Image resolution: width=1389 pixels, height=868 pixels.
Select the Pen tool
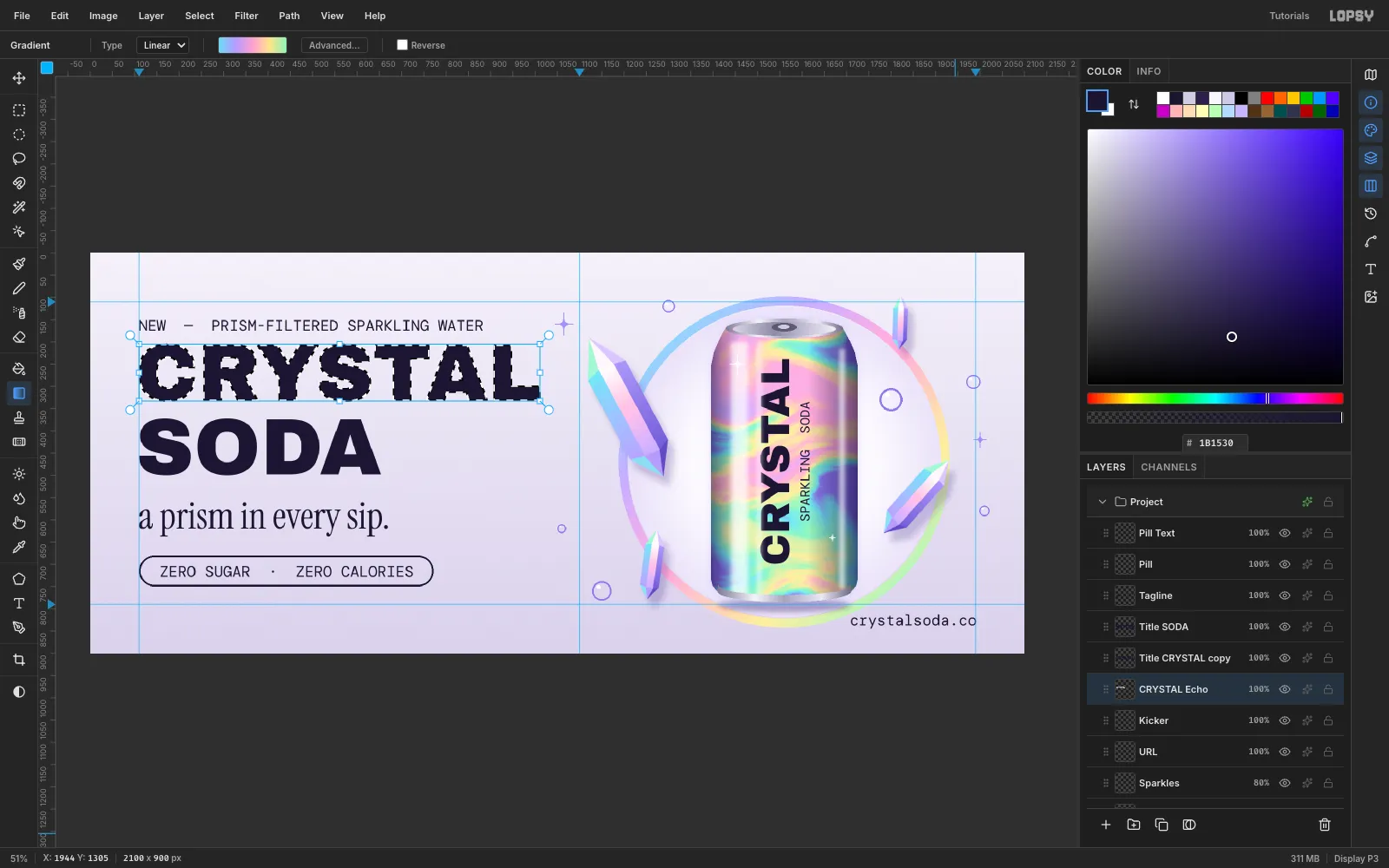(19, 628)
